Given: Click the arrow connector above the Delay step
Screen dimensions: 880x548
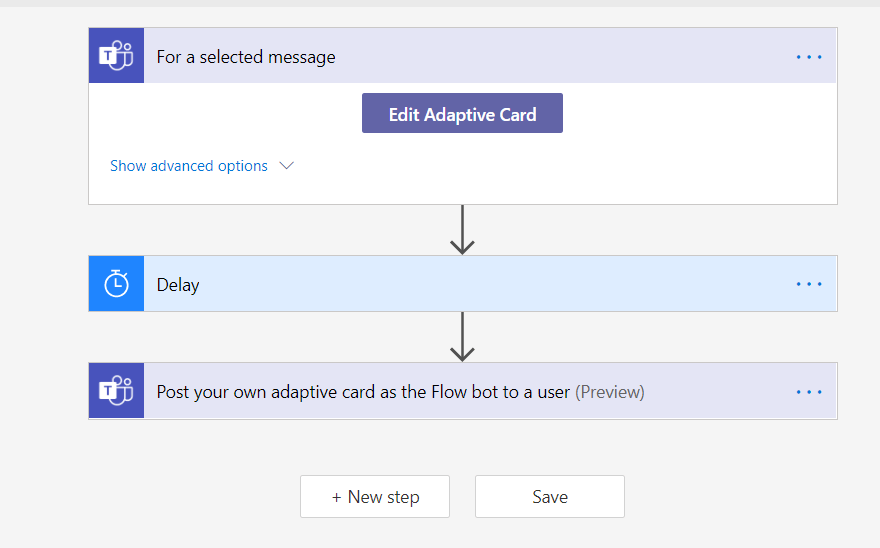Looking at the screenshot, I should coord(462,230).
